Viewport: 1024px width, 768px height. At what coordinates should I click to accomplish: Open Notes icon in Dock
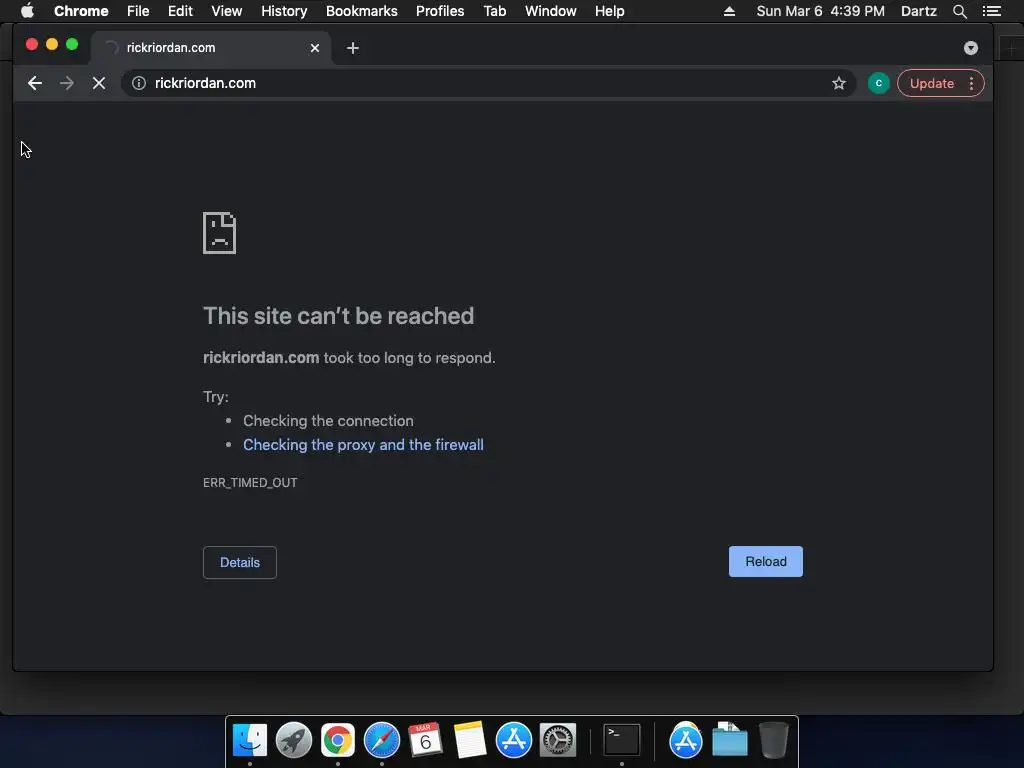(x=470, y=740)
